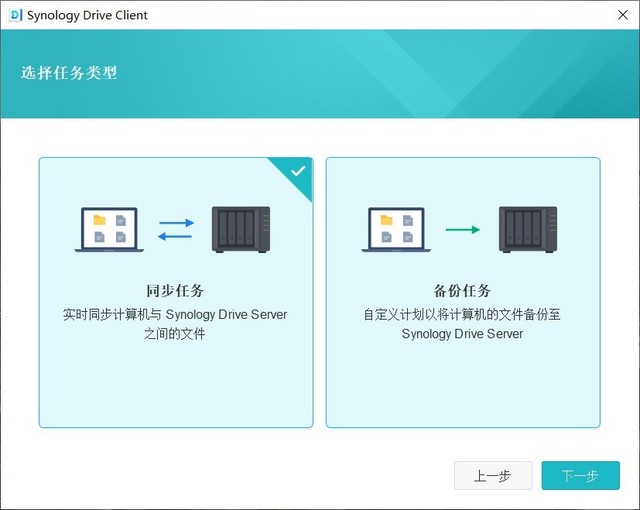Click the selected checkmark on sync task card
The image size is (640, 510).
pos(298,171)
